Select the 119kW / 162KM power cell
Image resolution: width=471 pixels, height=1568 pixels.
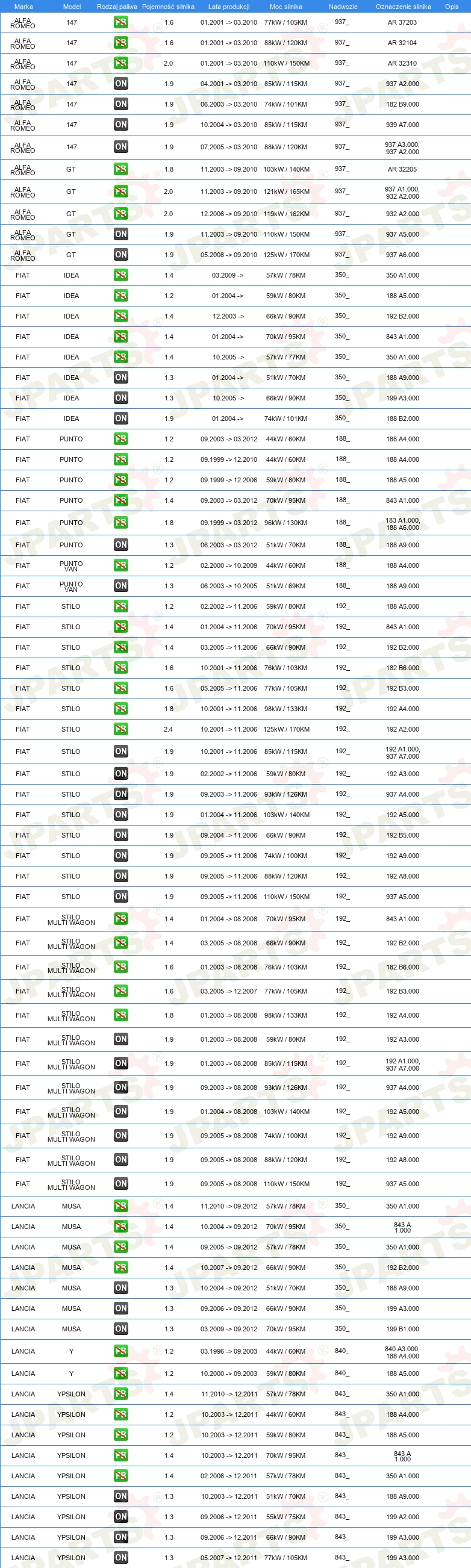pos(286,214)
